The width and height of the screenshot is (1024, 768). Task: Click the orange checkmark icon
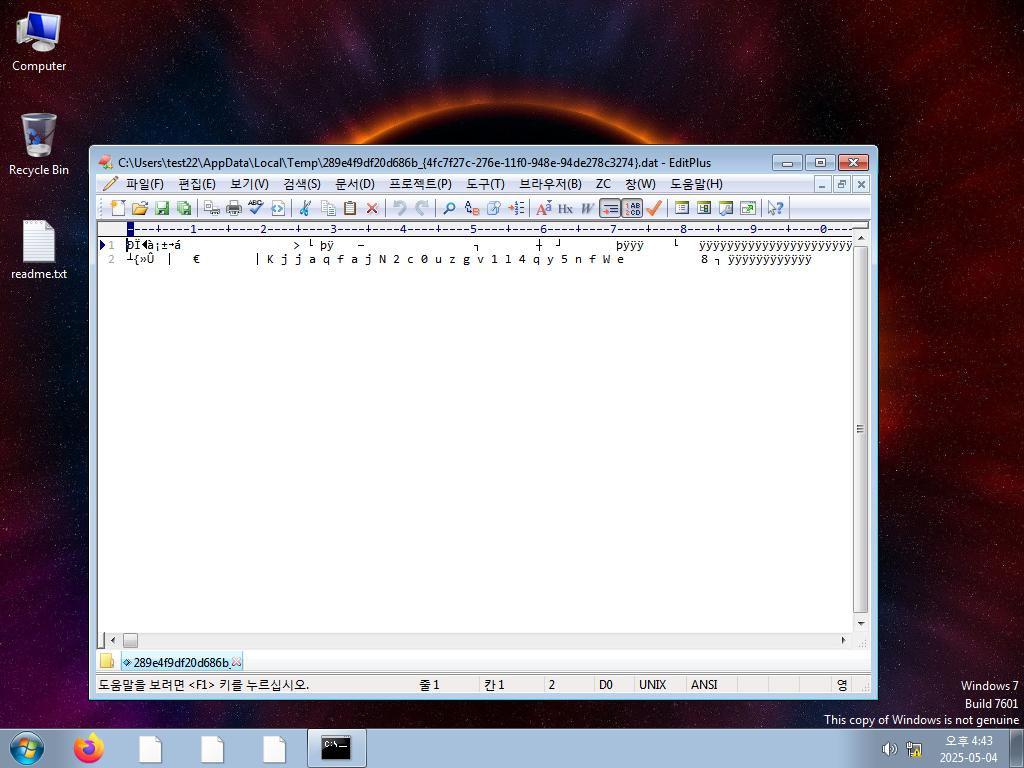pos(654,208)
